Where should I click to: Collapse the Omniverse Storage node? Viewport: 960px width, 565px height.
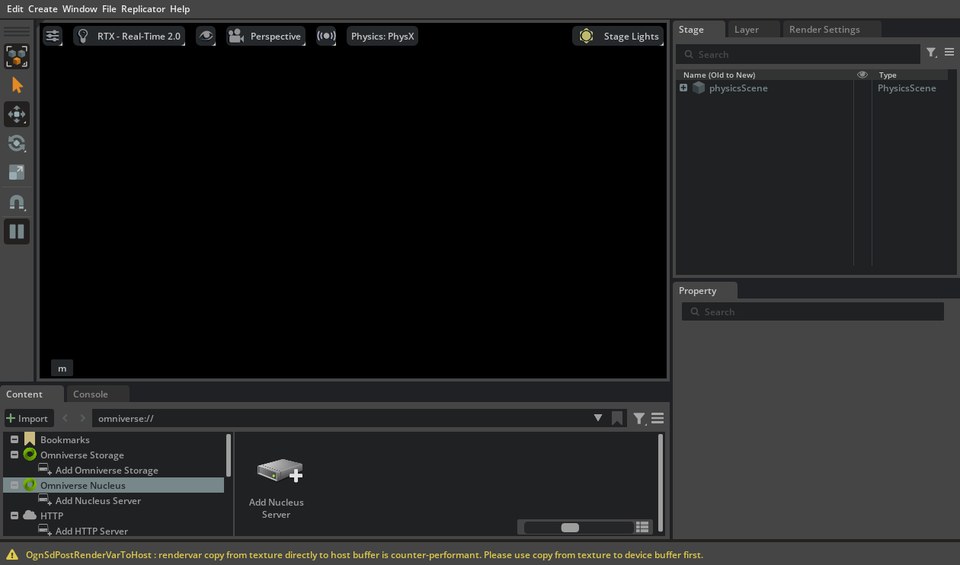pyautogui.click(x=14, y=455)
